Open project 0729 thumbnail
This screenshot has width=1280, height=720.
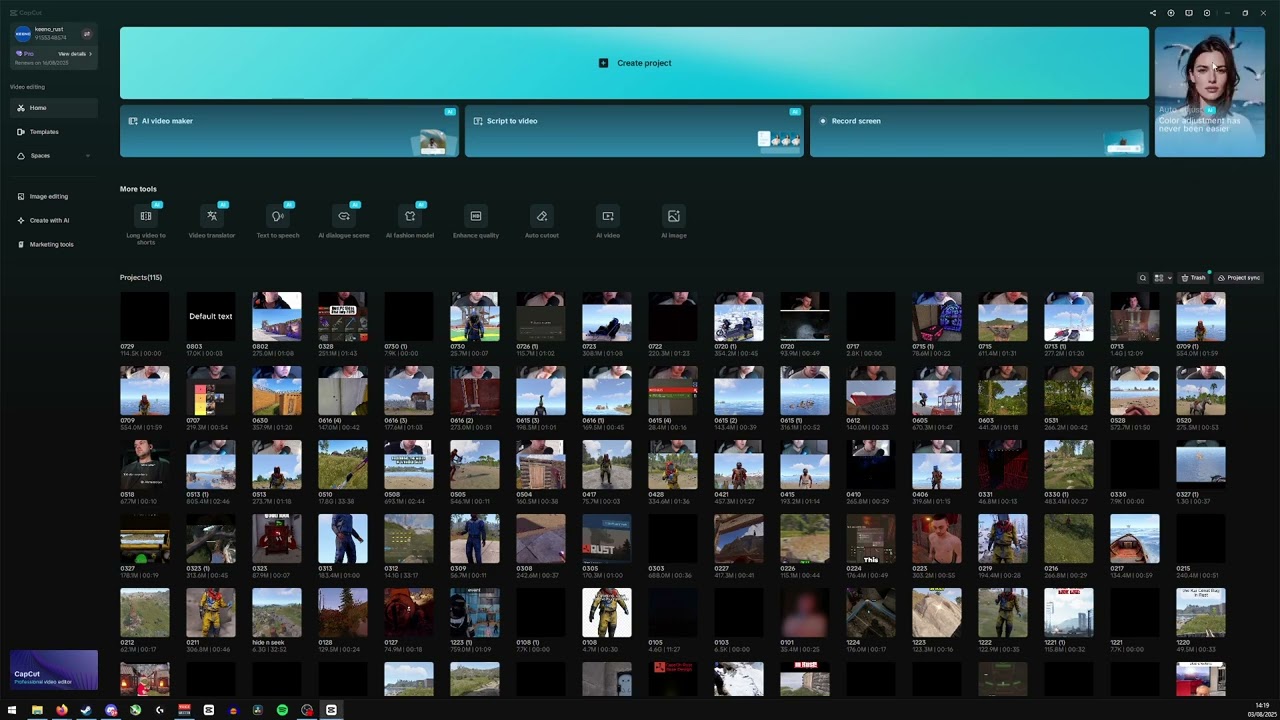point(145,317)
